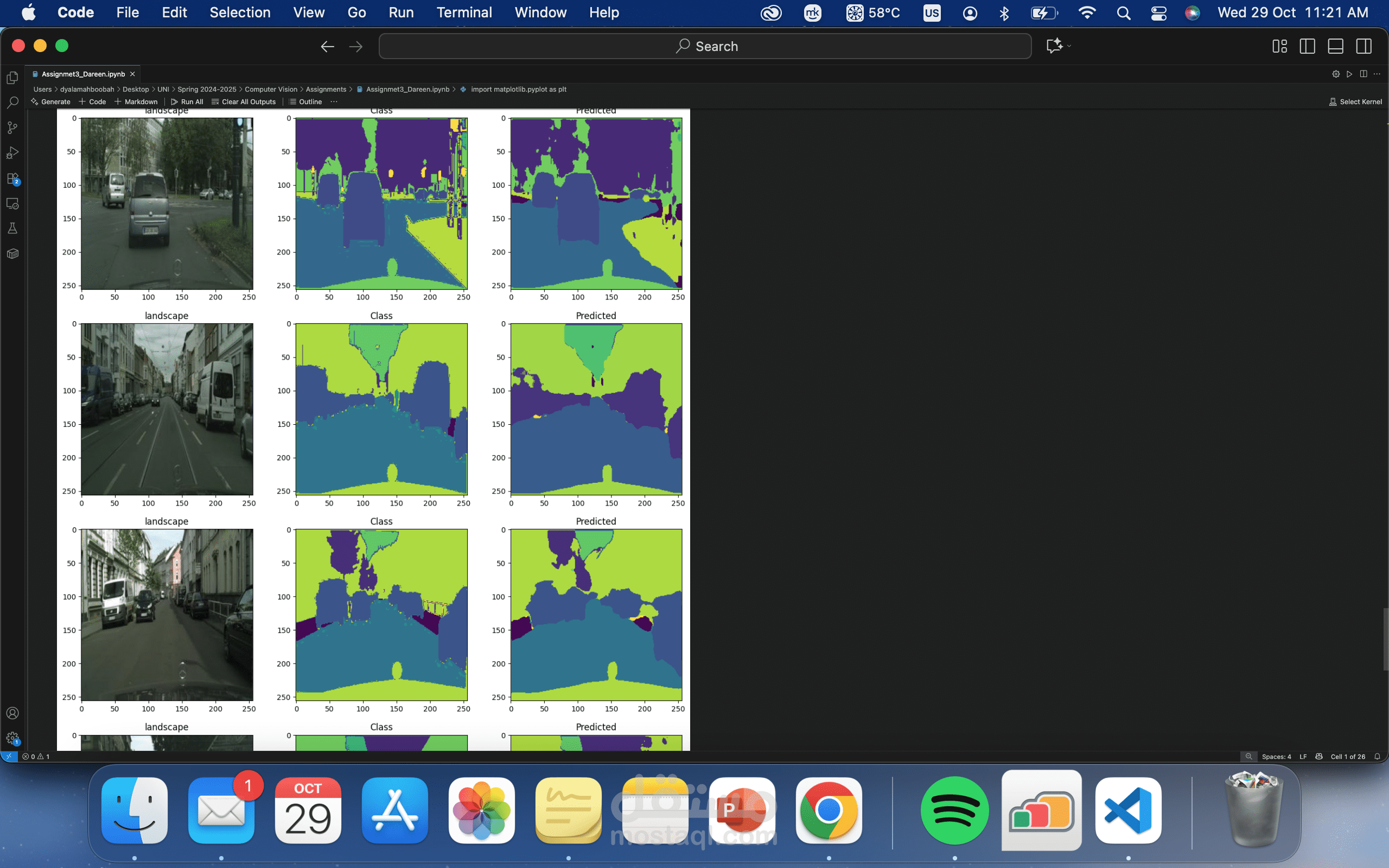The height and width of the screenshot is (868, 1389).
Task: Open the Source Control view
Action: [12, 127]
